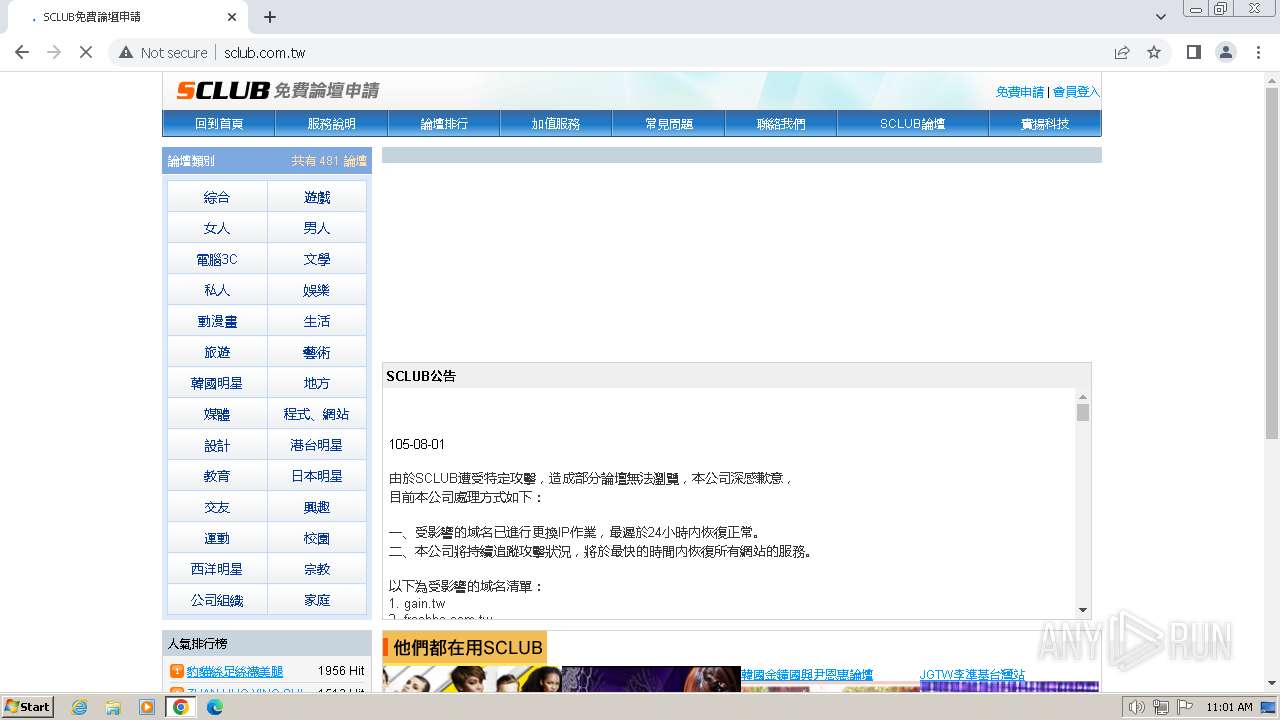Click the network tray icon
Viewport: 1280px width, 720px height.
(x=1161, y=707)
